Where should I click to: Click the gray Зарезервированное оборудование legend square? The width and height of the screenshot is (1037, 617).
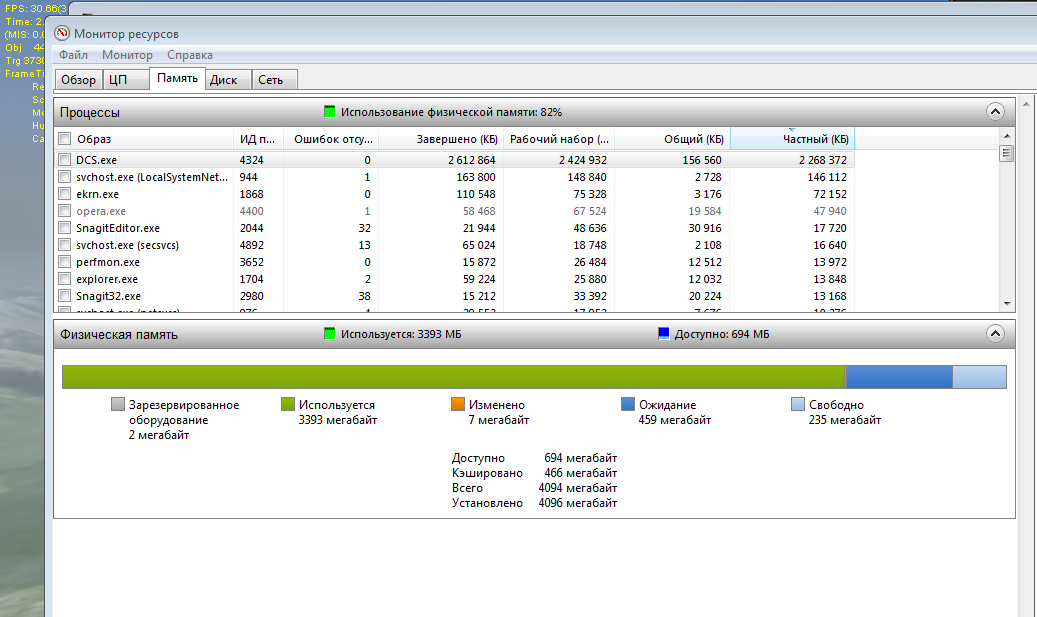tap(118, 404)
